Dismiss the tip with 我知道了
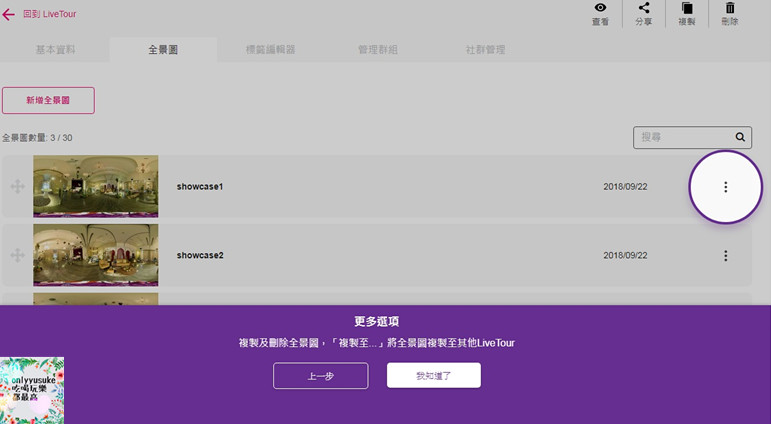The width and height of the screenshot is (771, 424). [434, 376]
